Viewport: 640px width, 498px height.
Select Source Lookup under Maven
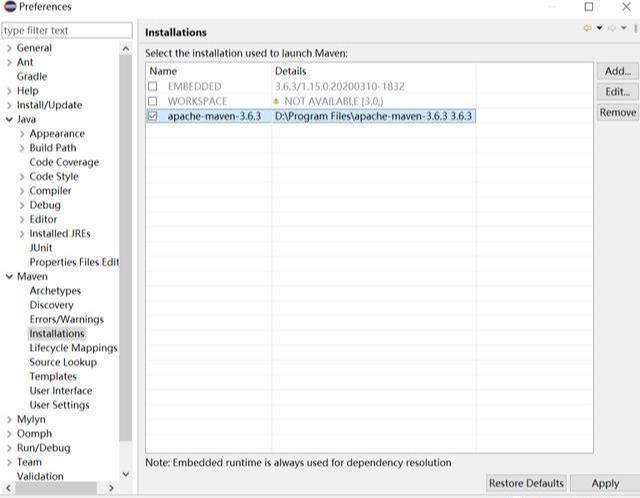pyautogui.click(x=63, y=362)
